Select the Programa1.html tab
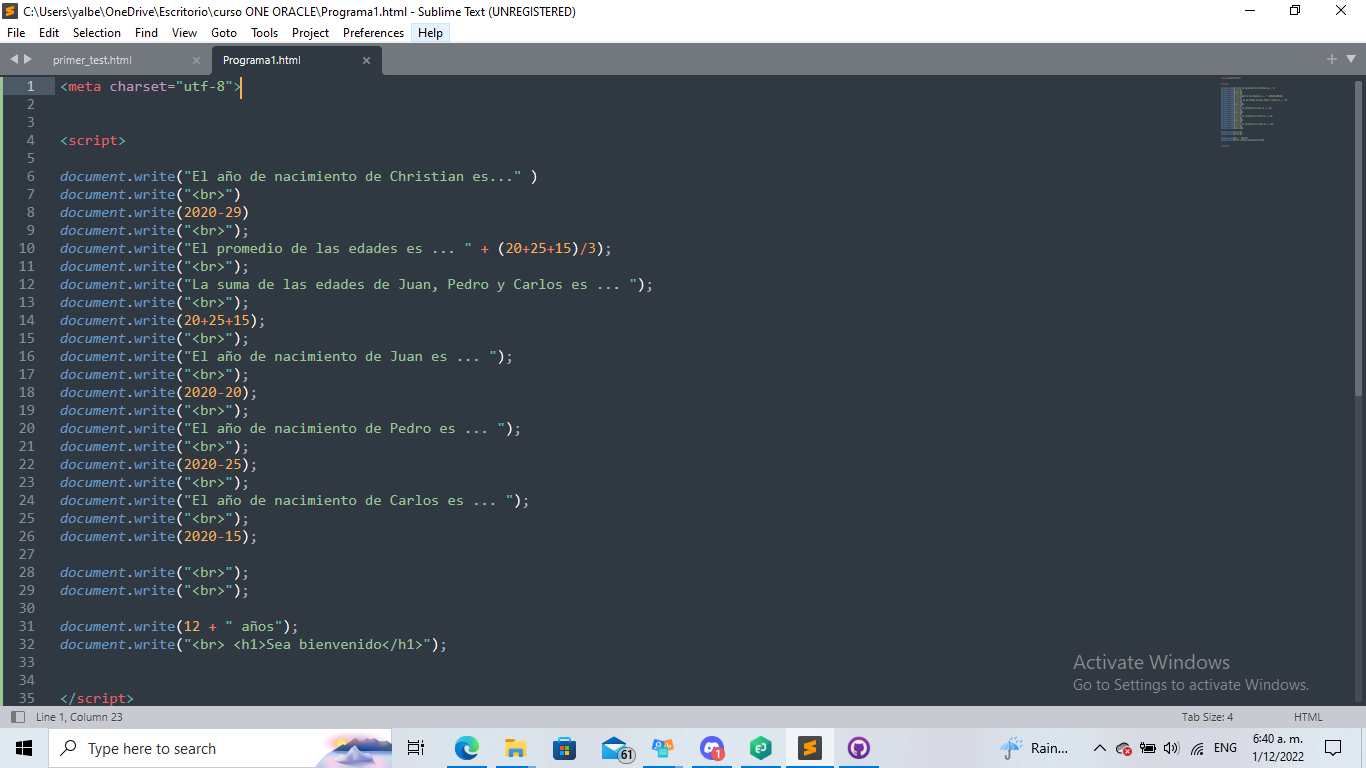This screenshot has width=1366, height=768. (262, 60)
